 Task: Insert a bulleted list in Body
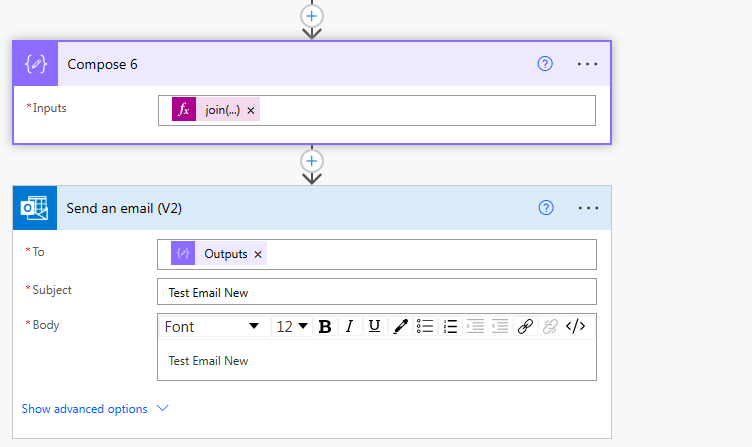click(425, 327)
